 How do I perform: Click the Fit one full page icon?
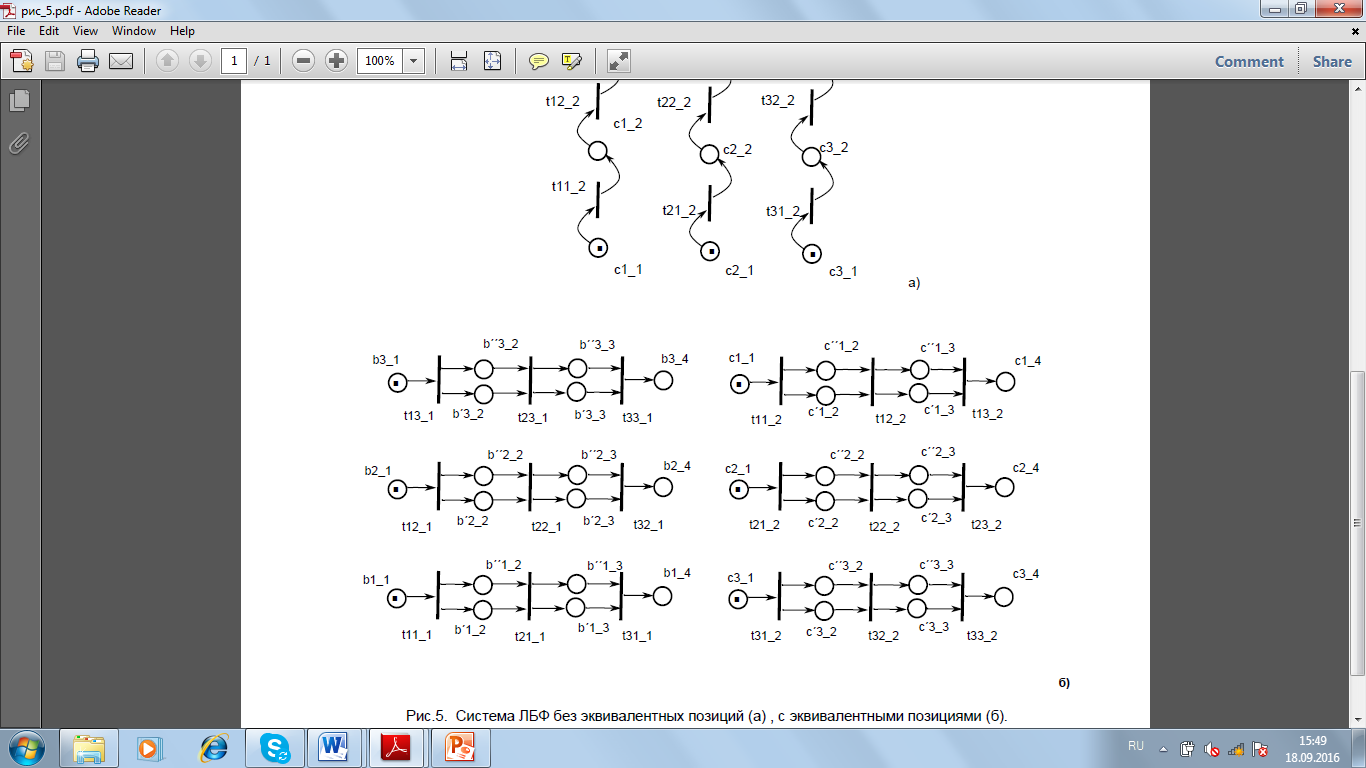[492, 61]
